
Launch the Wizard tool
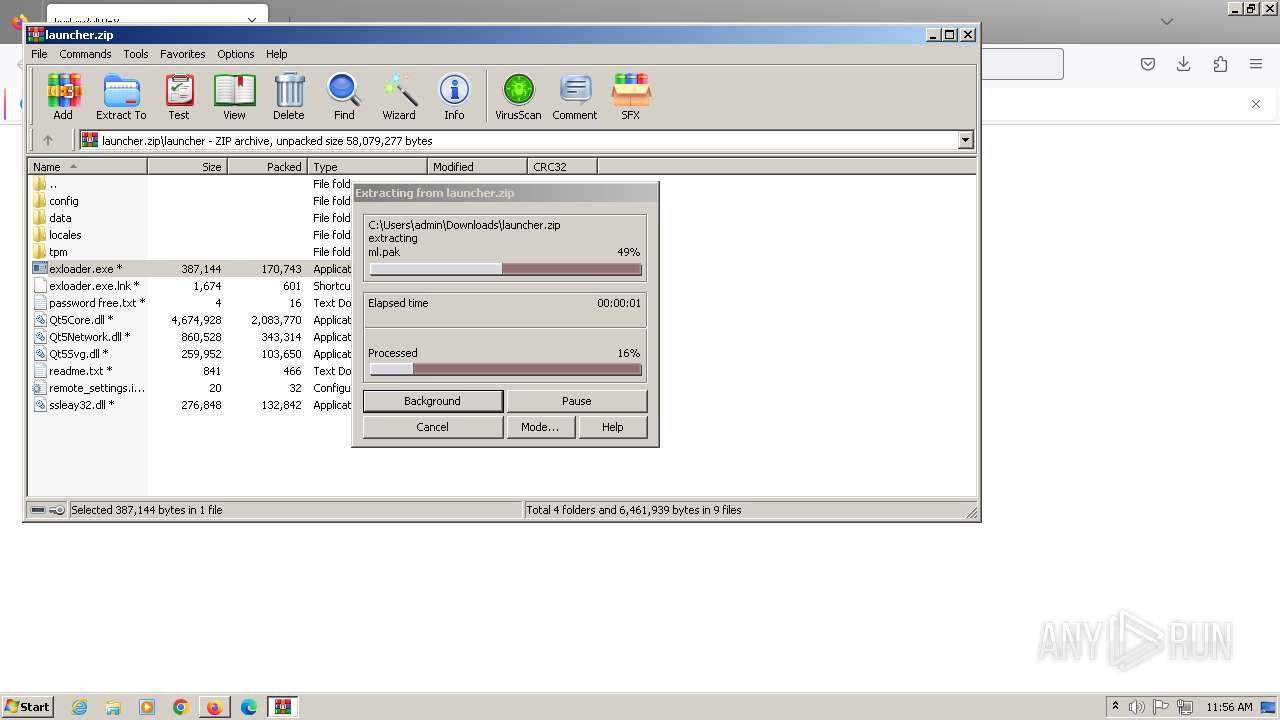(x=399, y=97)
